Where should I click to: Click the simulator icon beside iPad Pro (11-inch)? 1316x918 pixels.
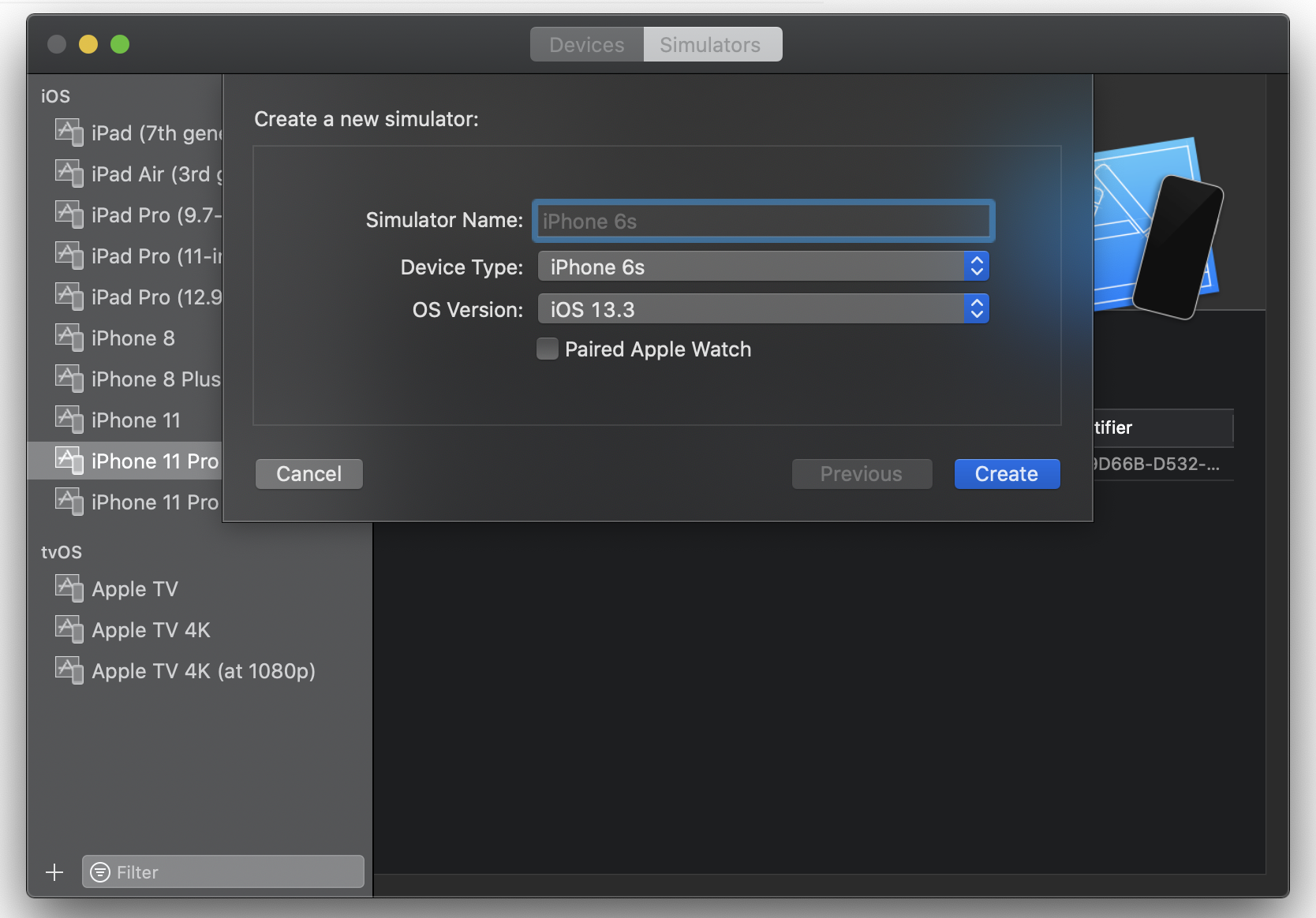(69, 256)
